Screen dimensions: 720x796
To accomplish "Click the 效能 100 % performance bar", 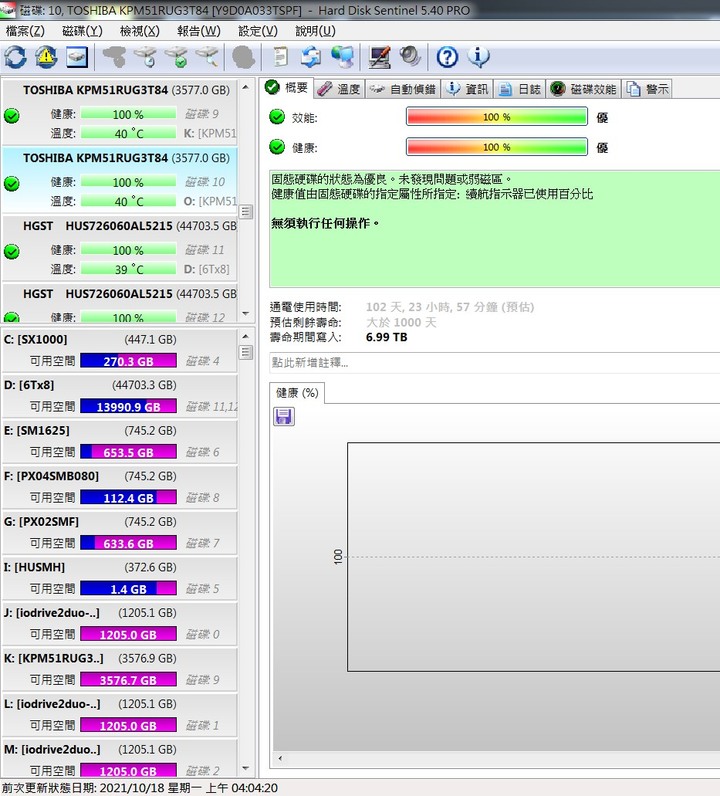I will click(x=497, y=117).
